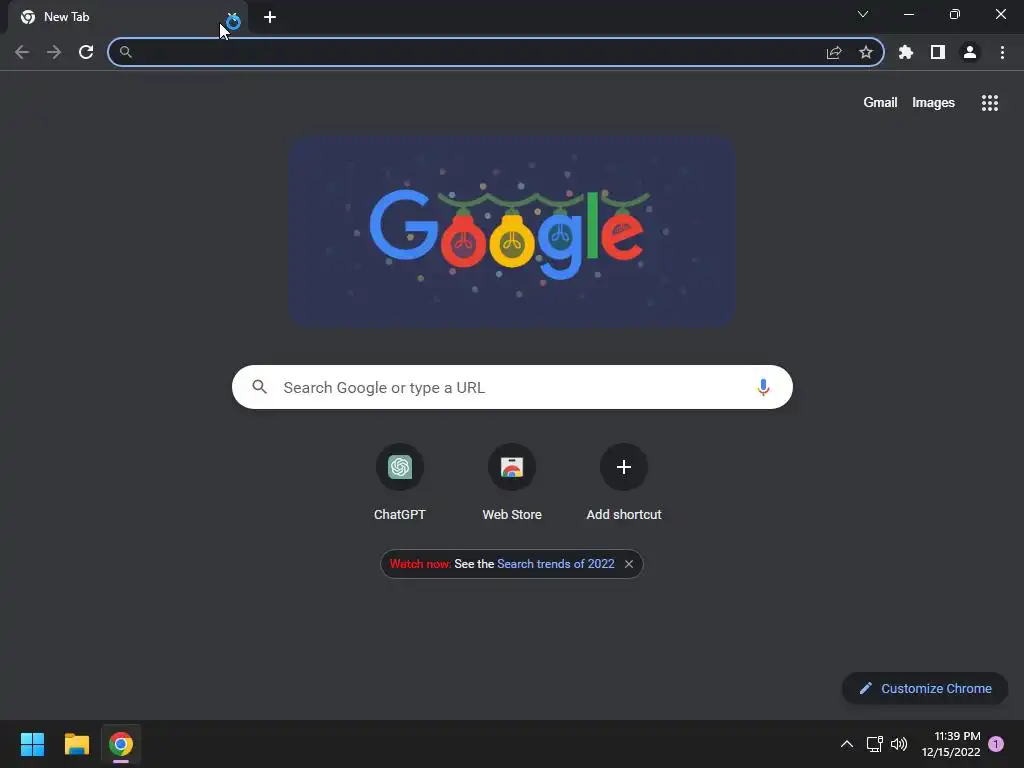Go back with the browser back arrow
The width and height of the screenshot is (1024, 768).
(x=22, y=52)
